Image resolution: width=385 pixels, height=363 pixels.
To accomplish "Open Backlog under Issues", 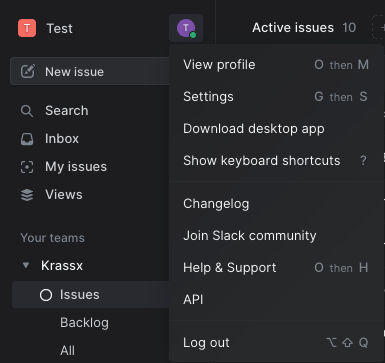I will (84, 323).
